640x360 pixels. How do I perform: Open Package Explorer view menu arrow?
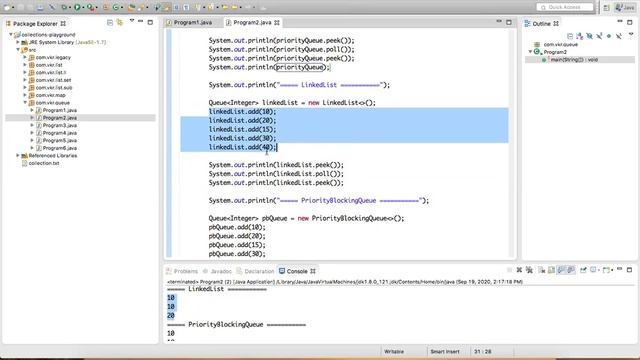[132, 20]
